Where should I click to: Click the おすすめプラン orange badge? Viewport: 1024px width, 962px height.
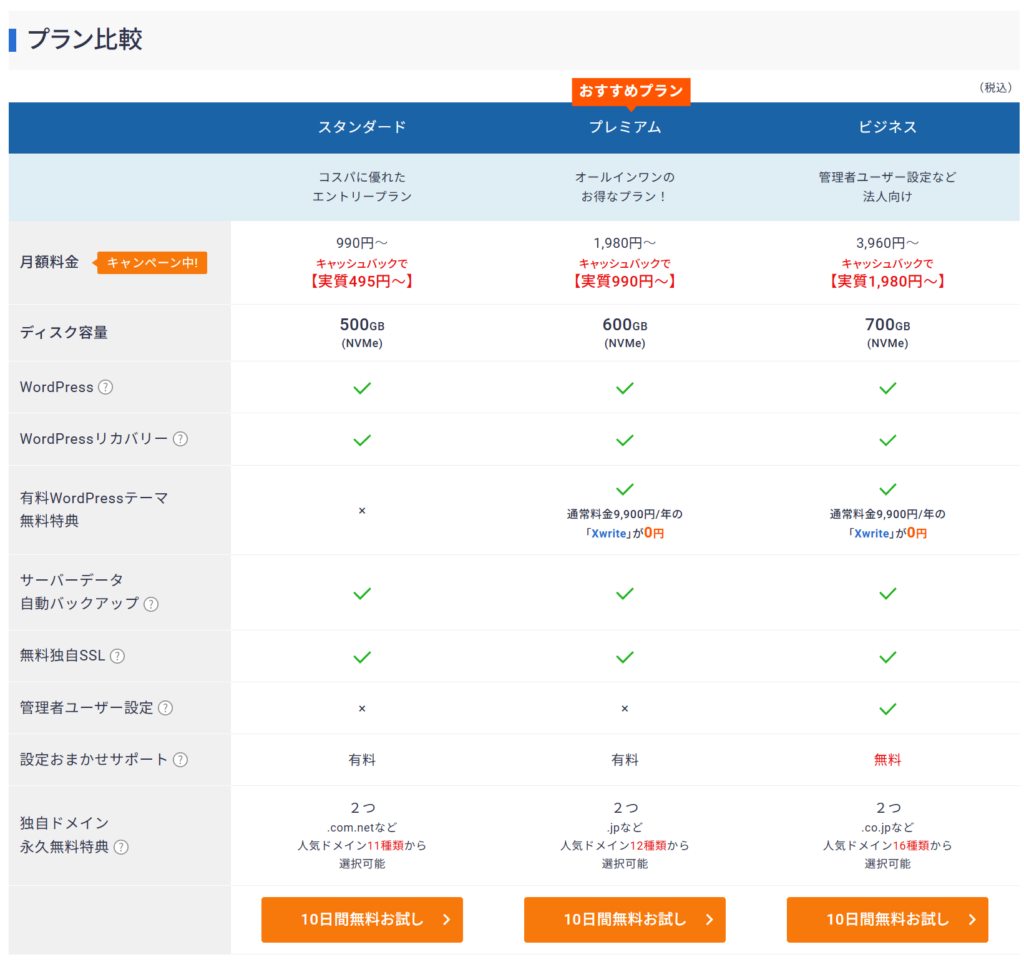pyautogui.click(x=631, y=91)
